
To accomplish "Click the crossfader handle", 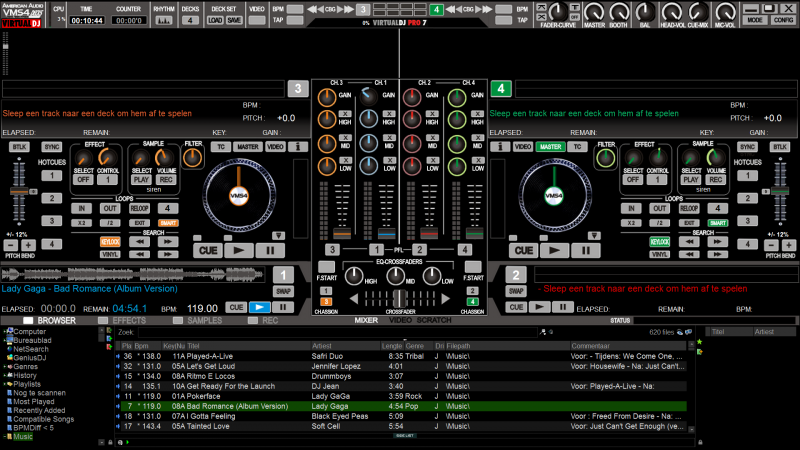I will pyautogui.click(x=400, y=298).
